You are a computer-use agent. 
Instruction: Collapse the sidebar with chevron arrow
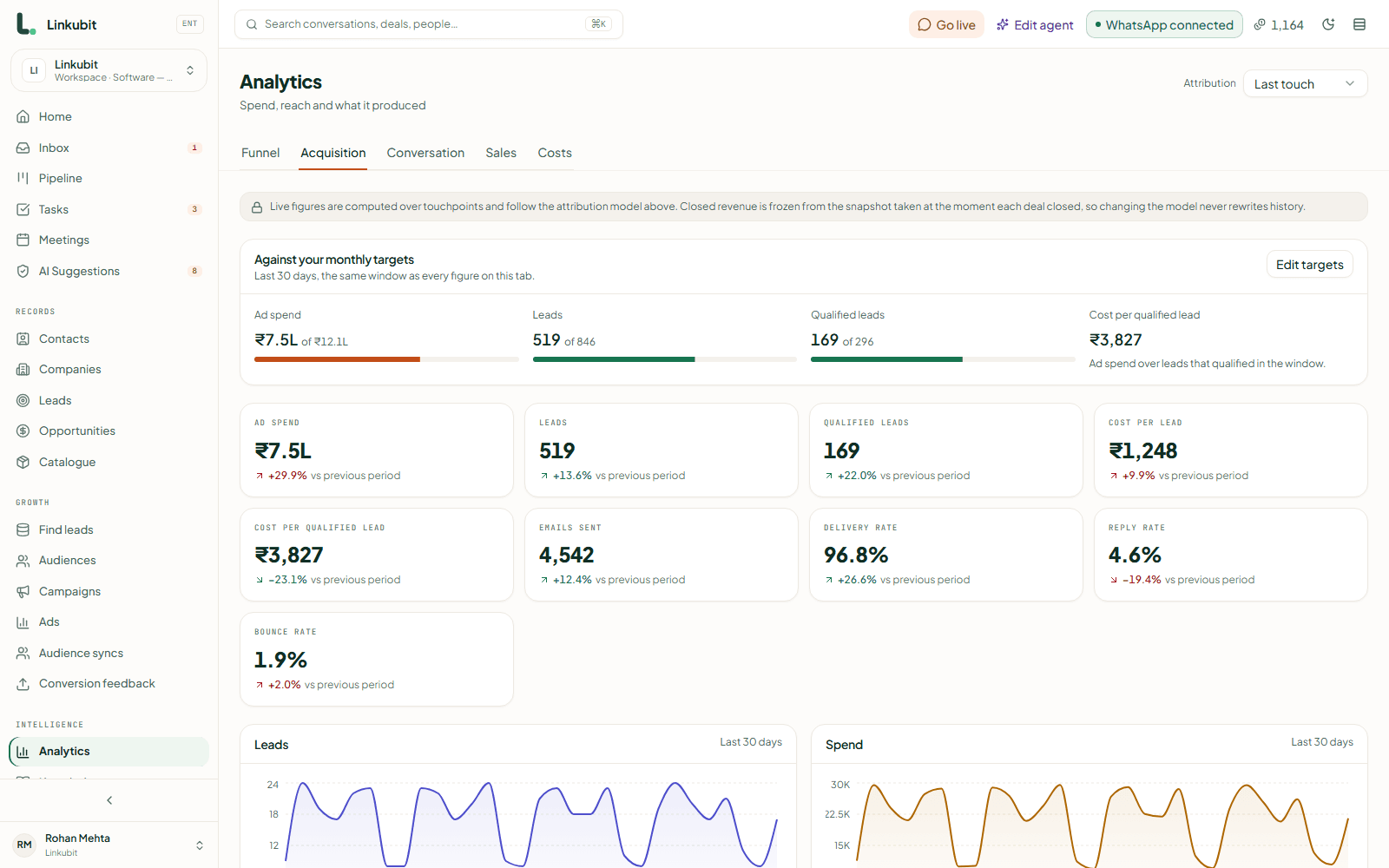[x=109, y=800]
